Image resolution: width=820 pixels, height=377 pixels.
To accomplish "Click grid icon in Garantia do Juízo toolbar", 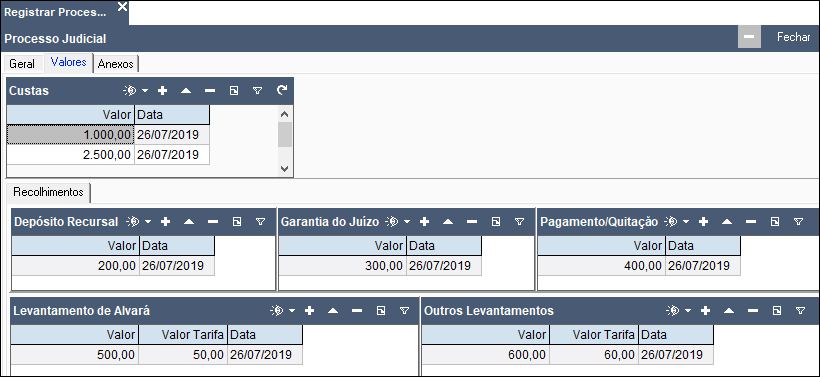I will point(496,222).
